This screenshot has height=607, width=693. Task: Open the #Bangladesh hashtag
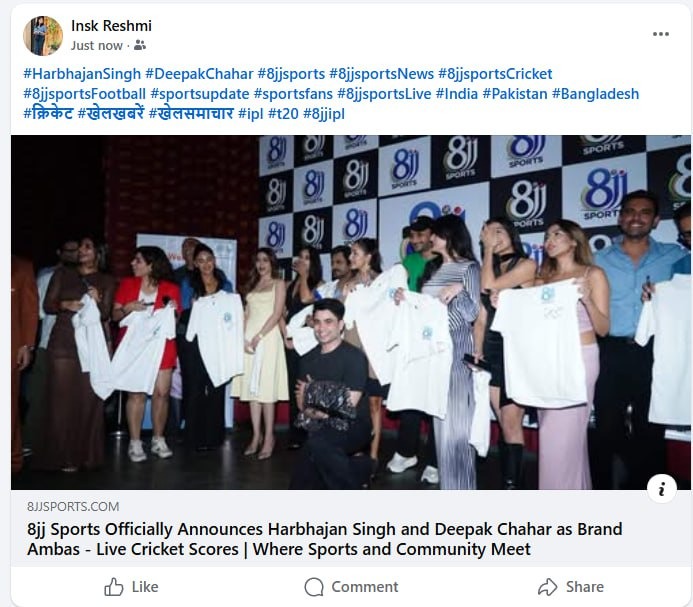(x=595, y=94)
